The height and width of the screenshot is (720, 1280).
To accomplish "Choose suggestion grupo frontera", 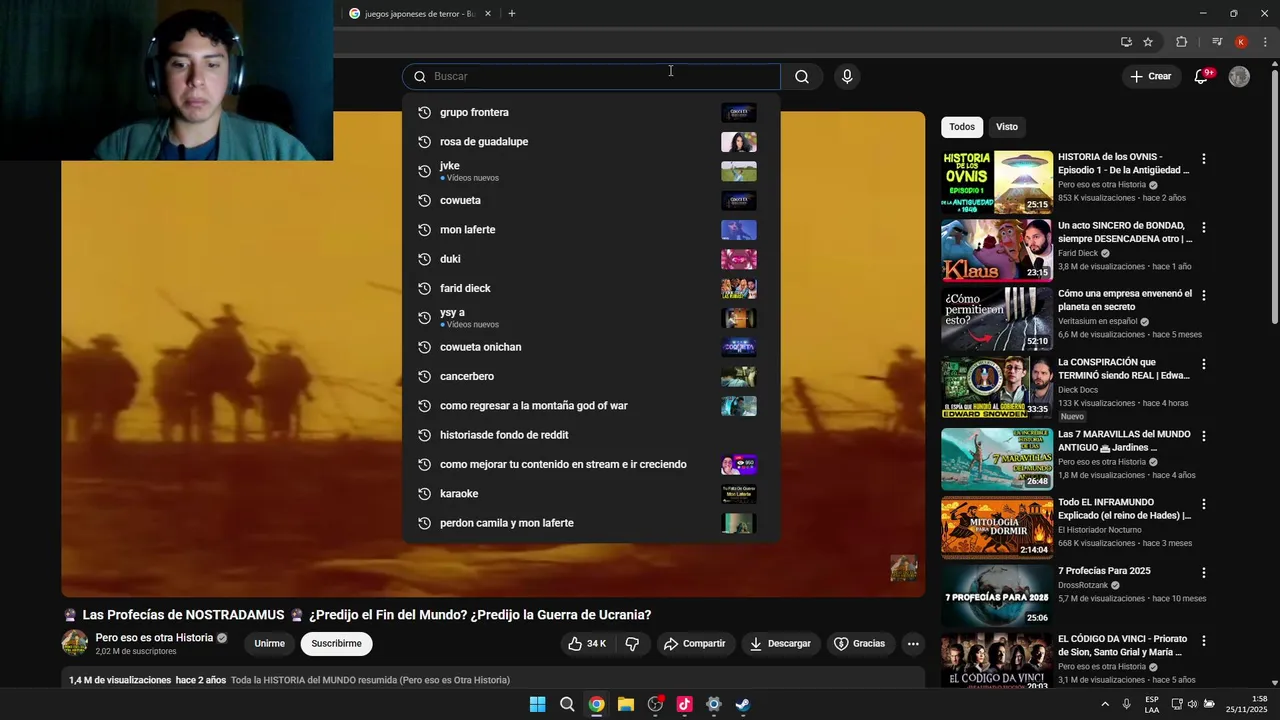I will tap(591, 112).
